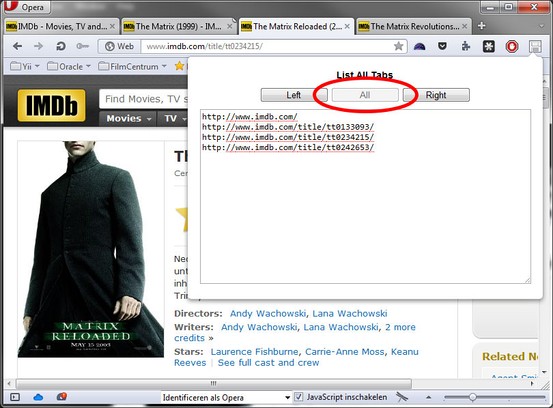The height and width of the screenshot is (408, 553).
Task: Open Carrie-Anne Moss link
Action: [x=344, y=352]
